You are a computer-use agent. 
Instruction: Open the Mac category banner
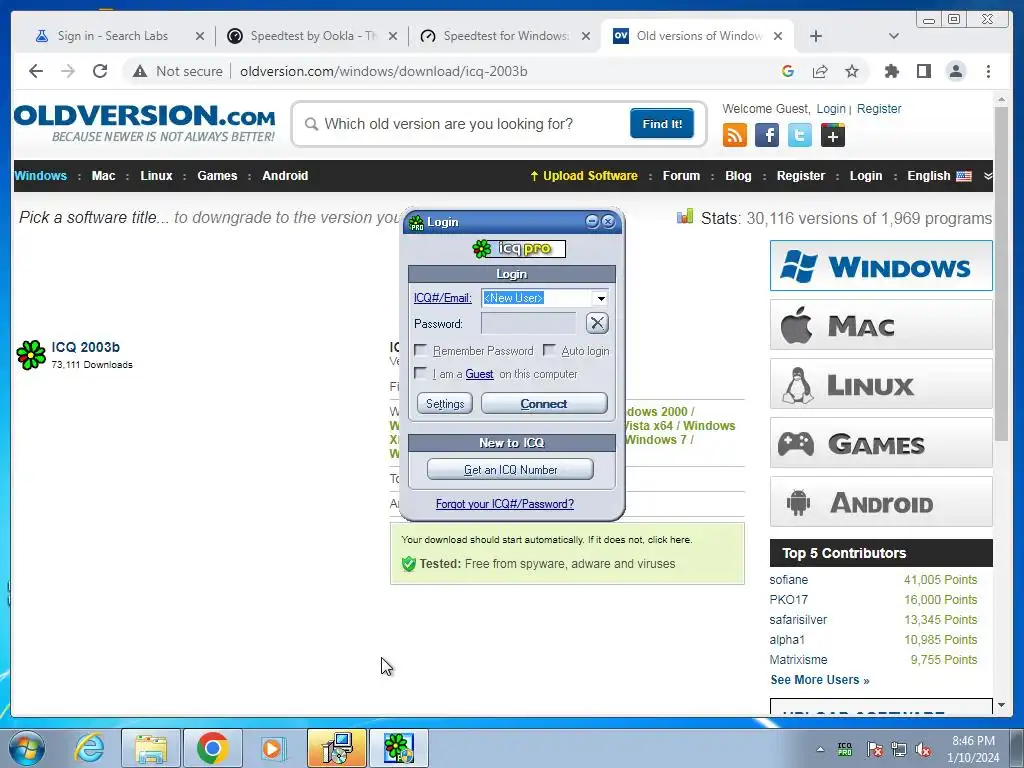click(881, 325)
